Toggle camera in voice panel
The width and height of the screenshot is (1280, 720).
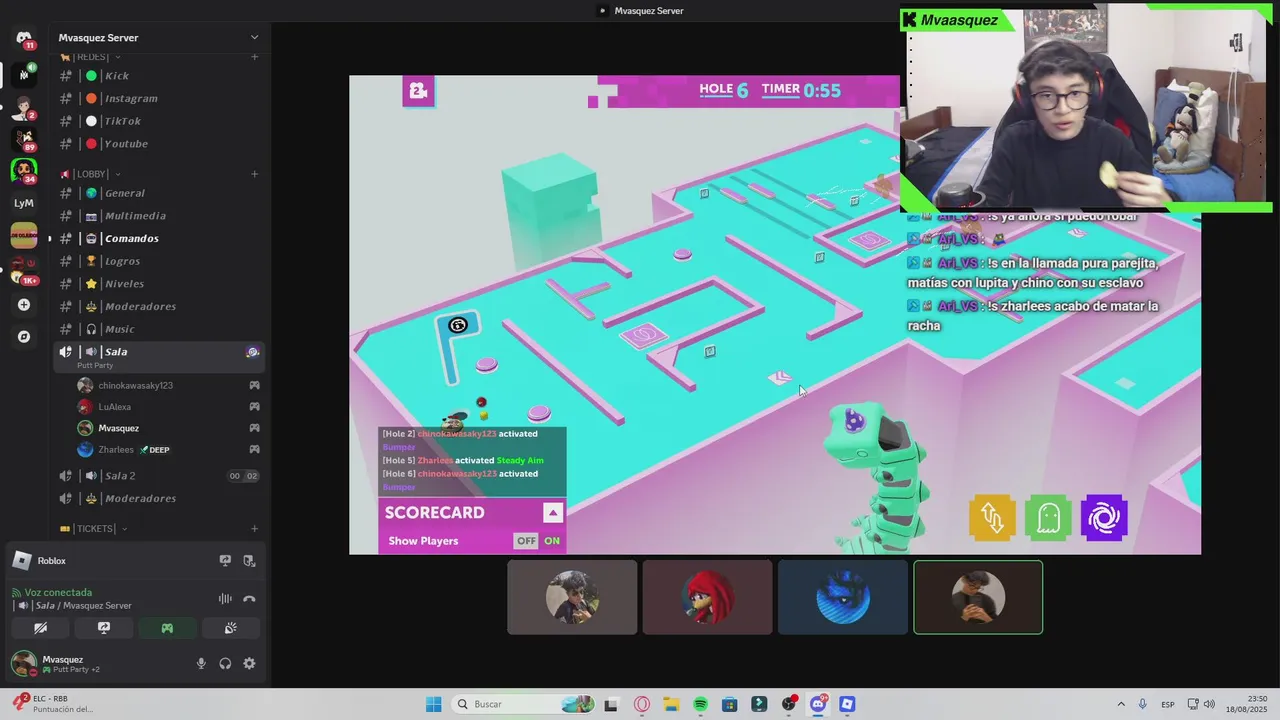[41, 628]
